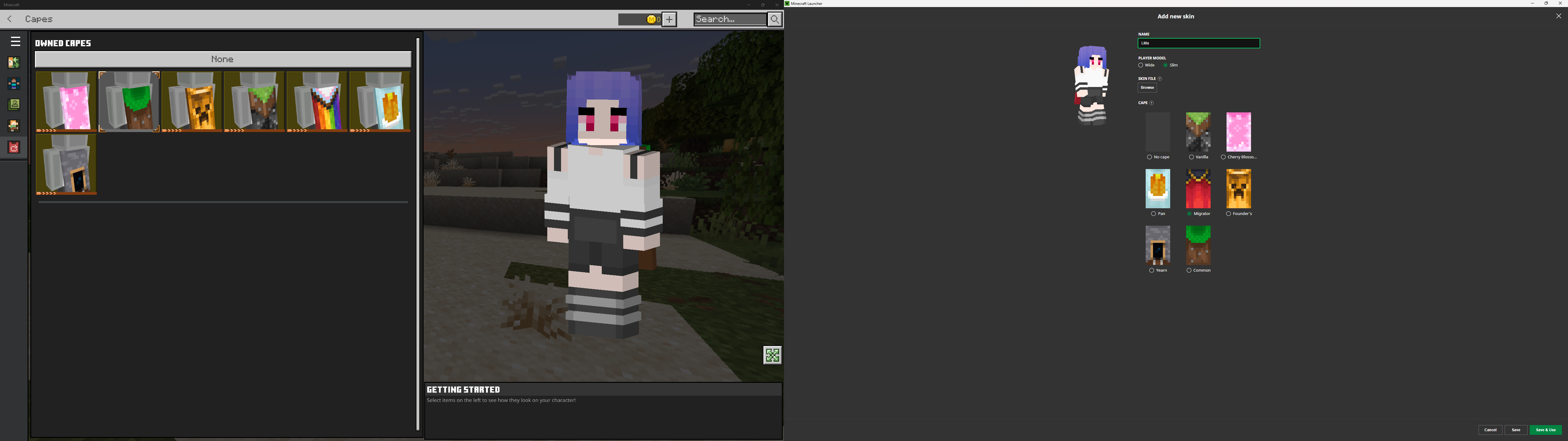Click the Skin File help question icon

click(1159, 79)
